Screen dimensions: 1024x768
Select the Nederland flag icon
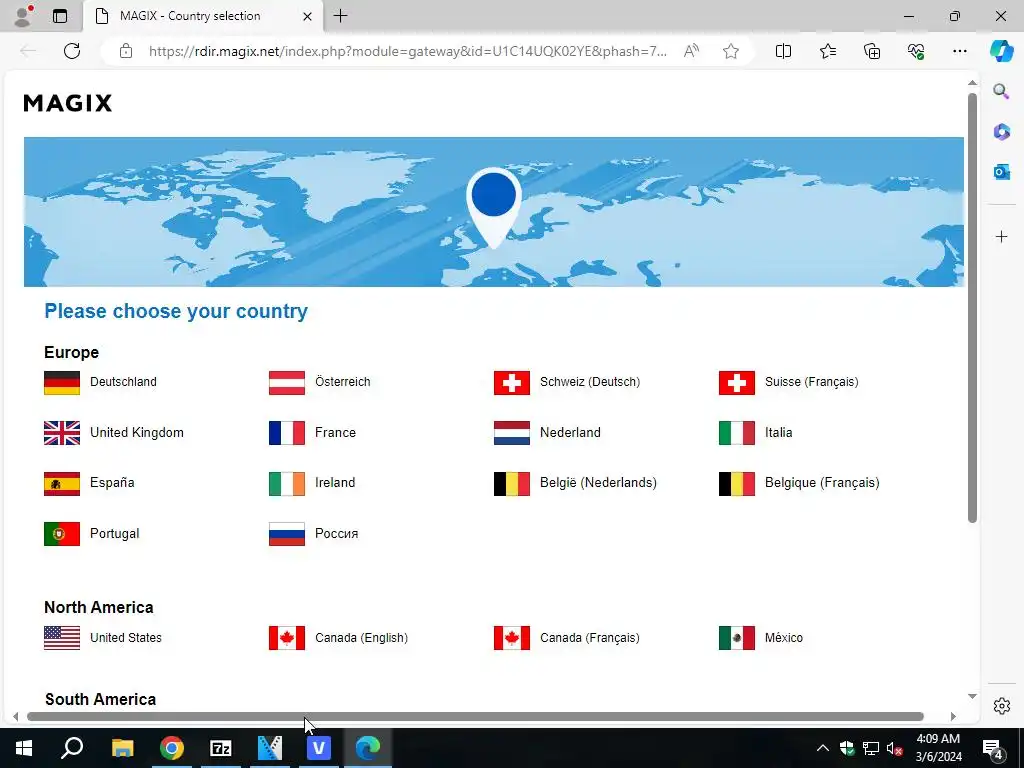tap(512, 433)
